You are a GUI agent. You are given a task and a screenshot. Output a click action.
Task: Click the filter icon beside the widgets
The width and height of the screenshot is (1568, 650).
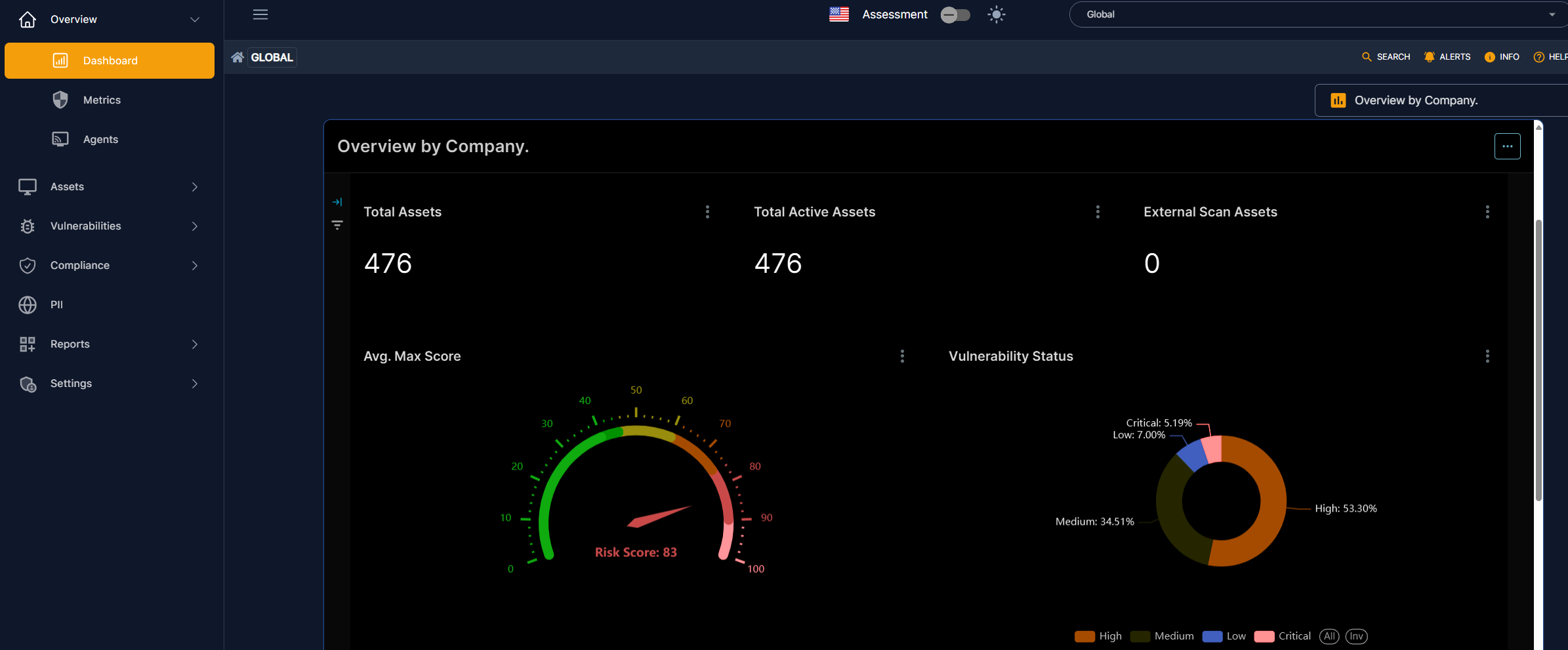pyautogui.click(x=337, y=225)
